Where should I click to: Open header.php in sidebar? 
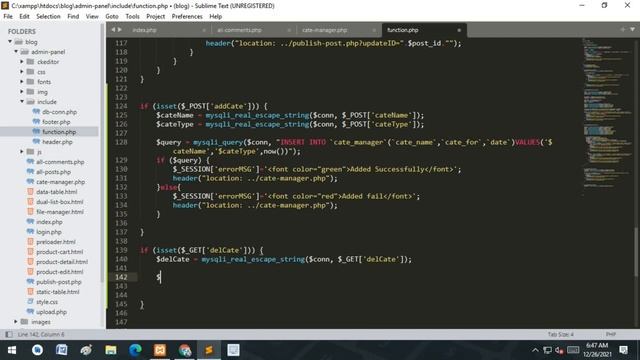click(x=57, y=142)
